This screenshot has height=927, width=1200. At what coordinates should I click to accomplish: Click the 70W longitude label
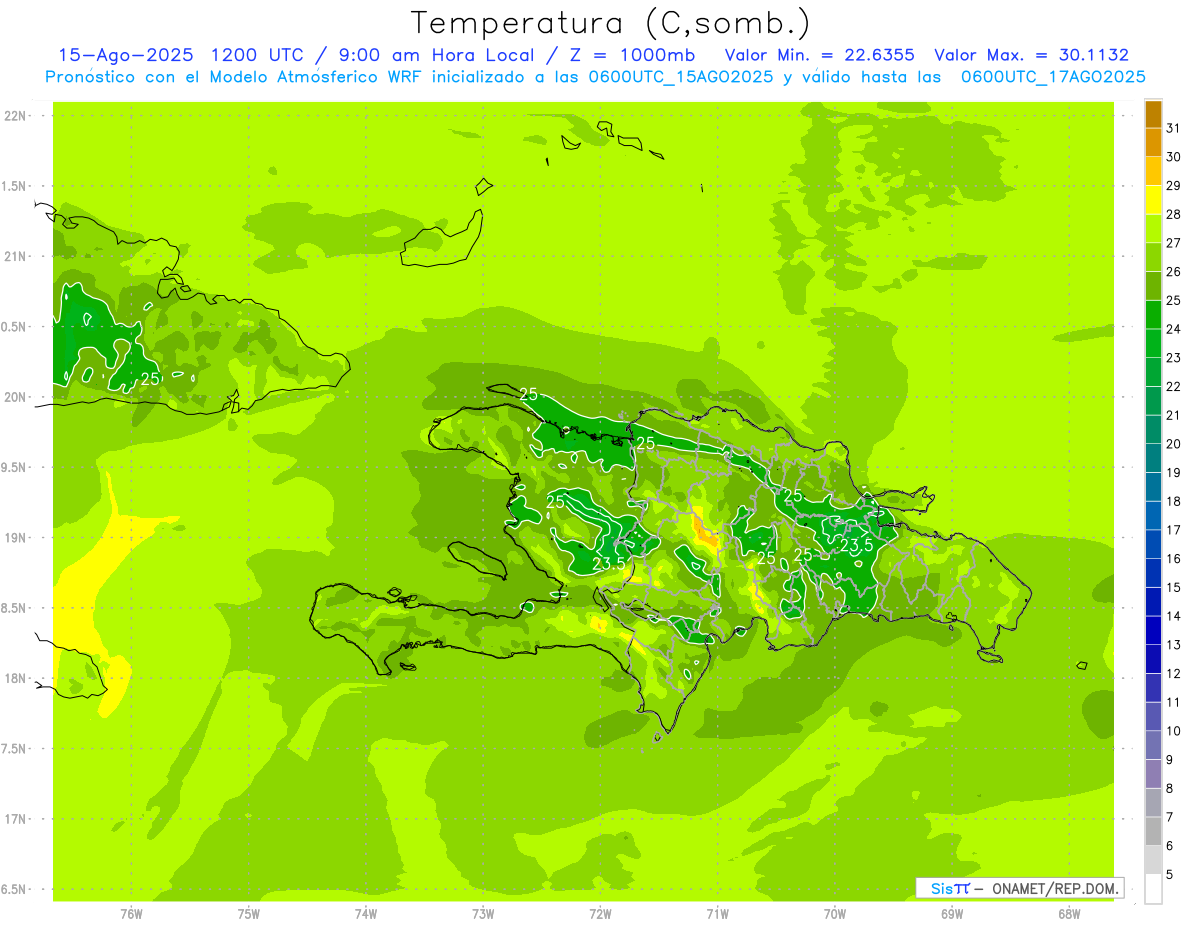point(835,913)
